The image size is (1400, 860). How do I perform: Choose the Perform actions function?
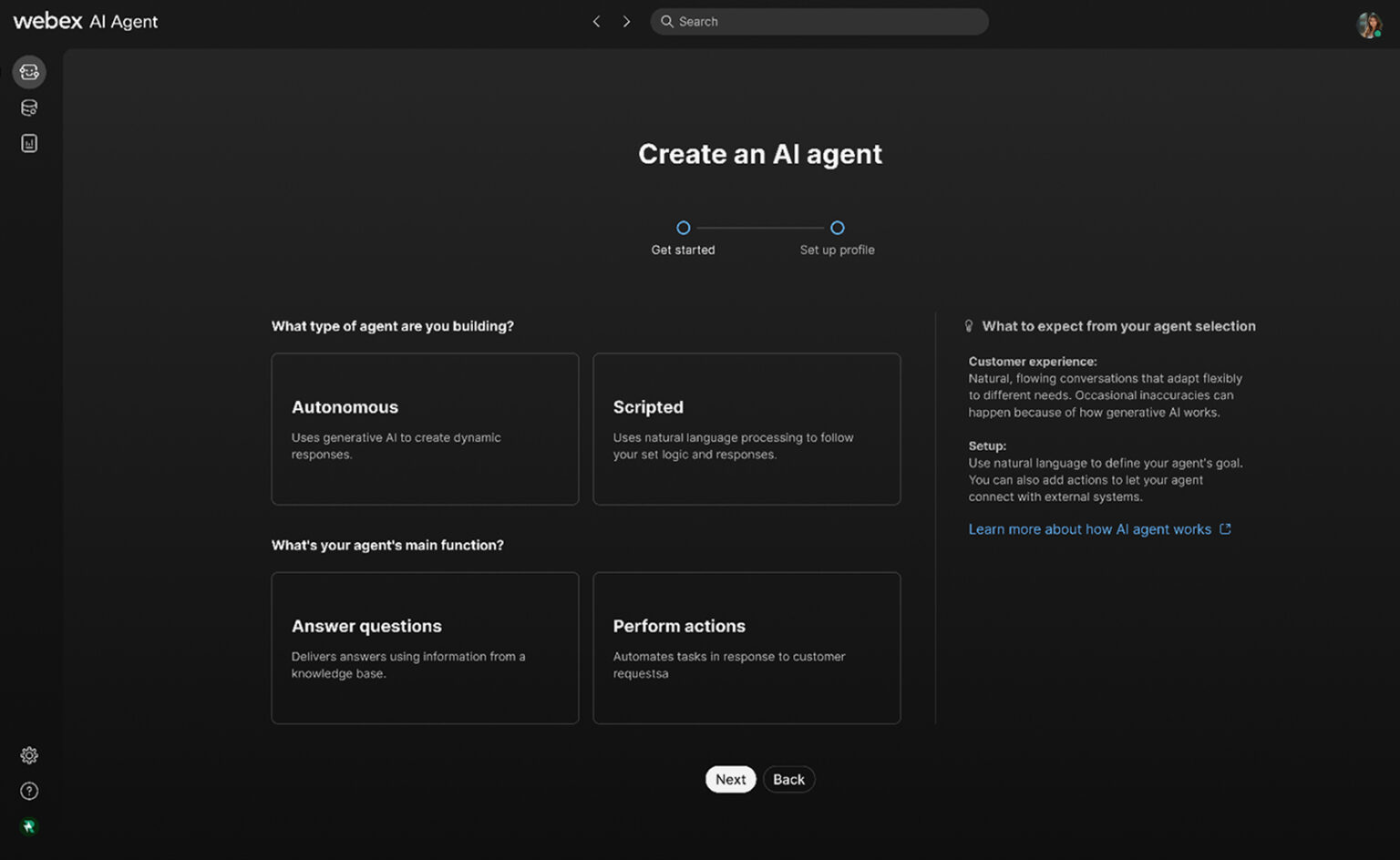(x=746, y=648)
